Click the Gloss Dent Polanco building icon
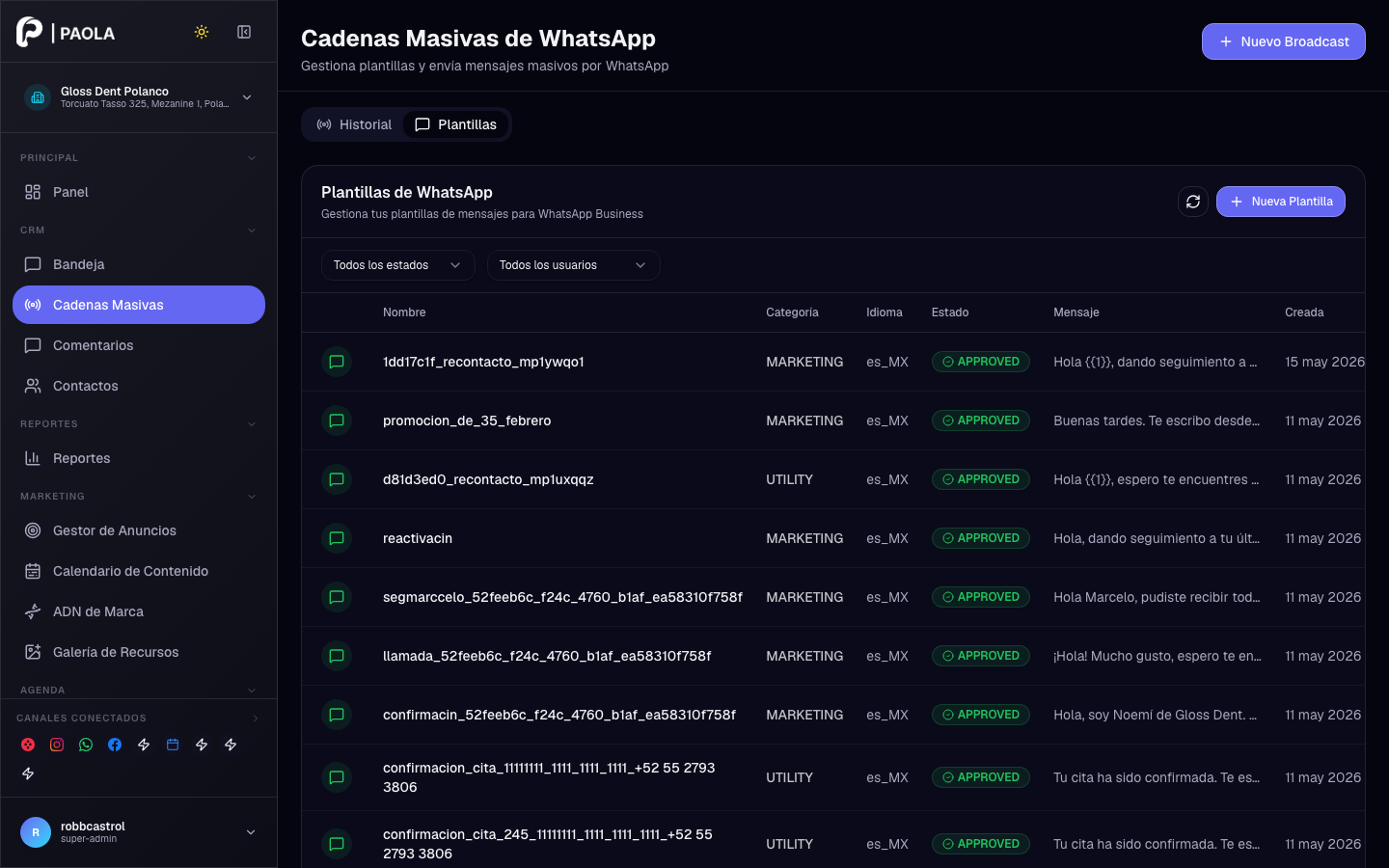This screenshot has width=1389, height=868. point(38,97)
